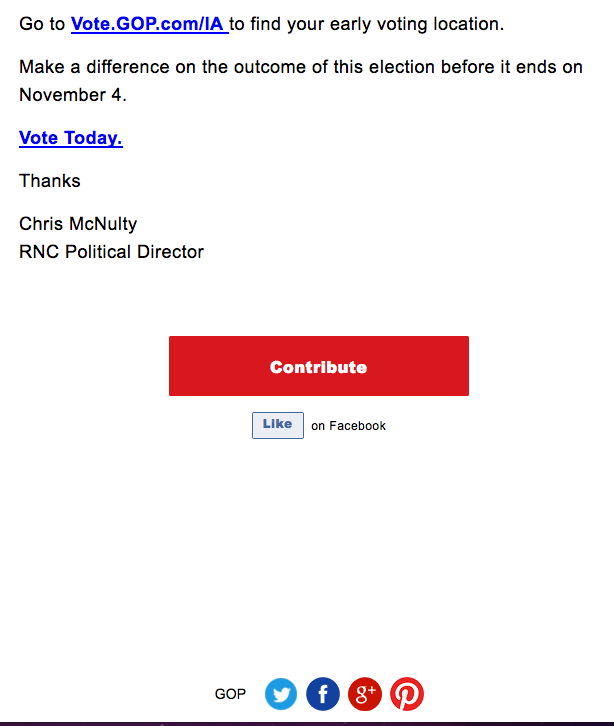Click the 'on Facebook' label beside Like

pyautogui.click(x=348, y=426)
